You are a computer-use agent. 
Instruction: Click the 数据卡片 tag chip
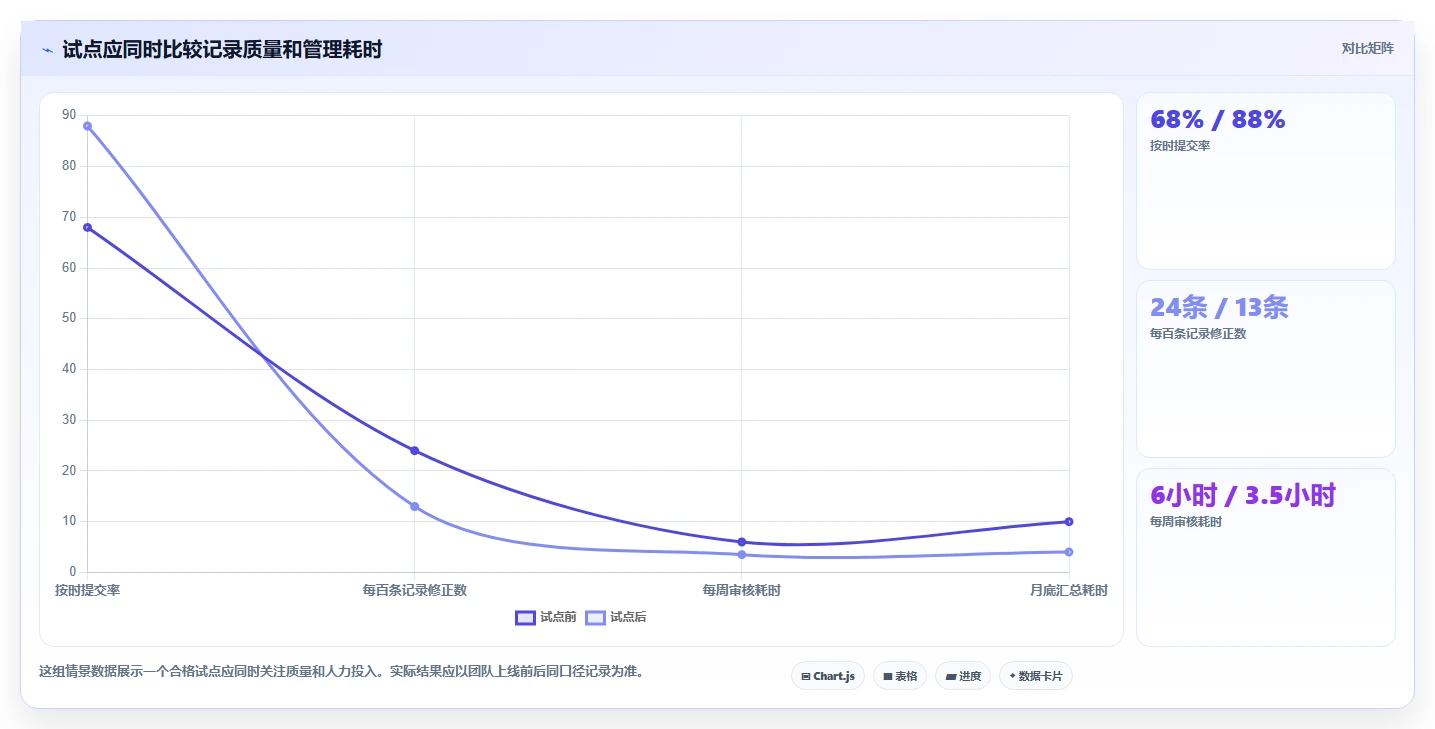point(1035,676)
